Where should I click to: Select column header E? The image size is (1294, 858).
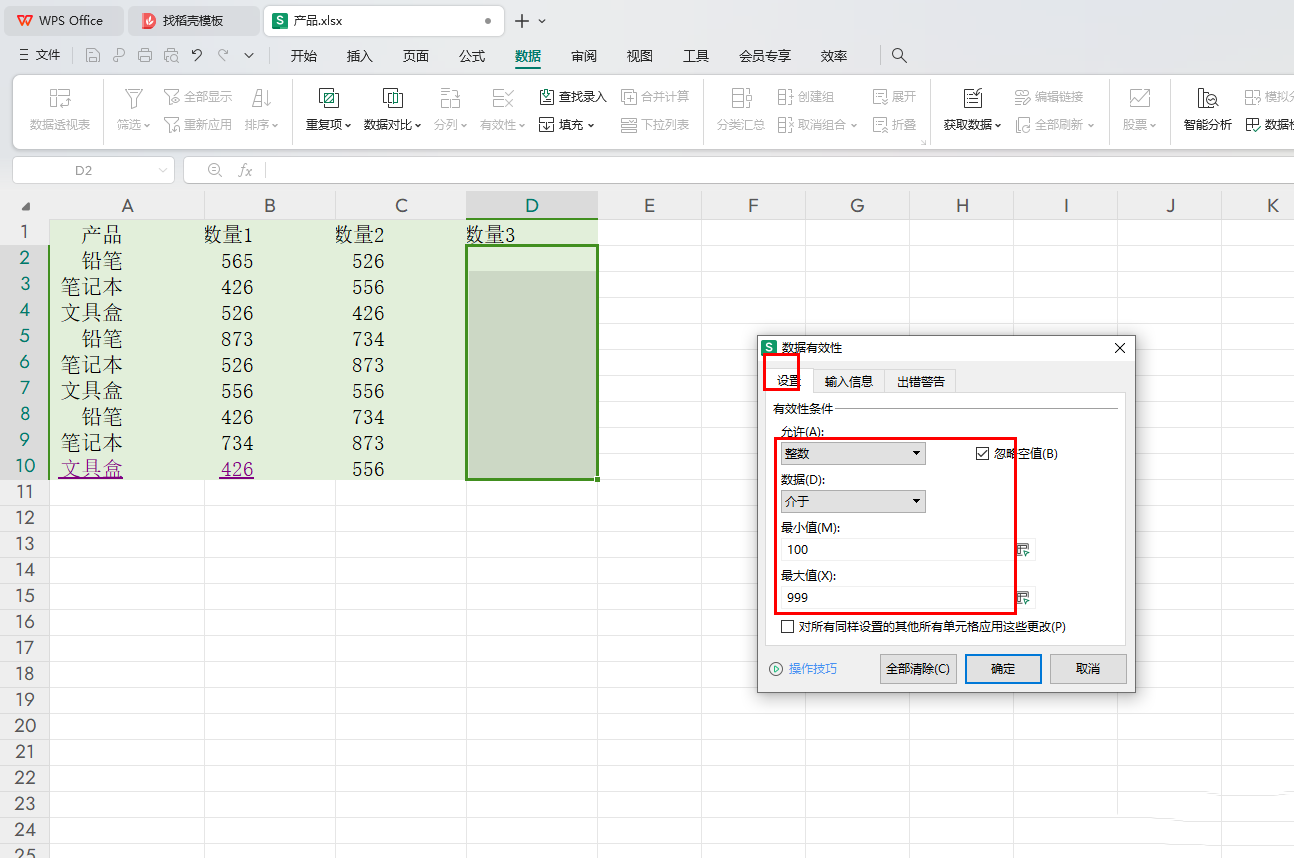(650, 206)
